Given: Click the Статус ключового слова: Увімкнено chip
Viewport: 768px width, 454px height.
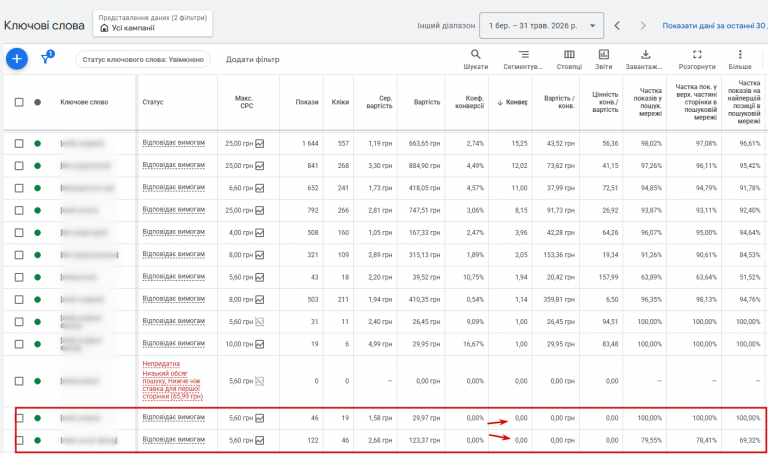Looking at the screenshot, I should (143, 59).
